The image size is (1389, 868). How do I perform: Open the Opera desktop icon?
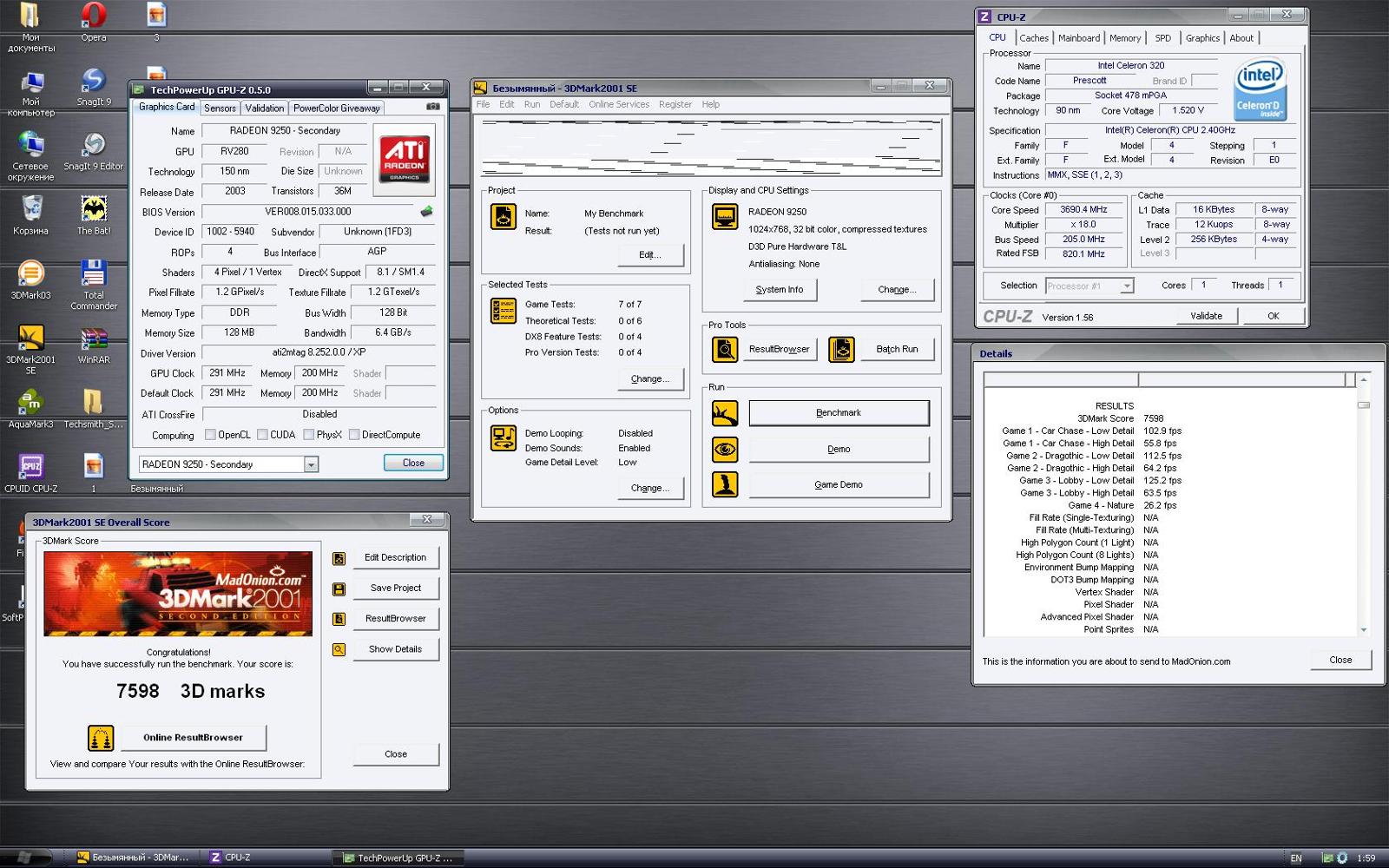tap(93, 22)
